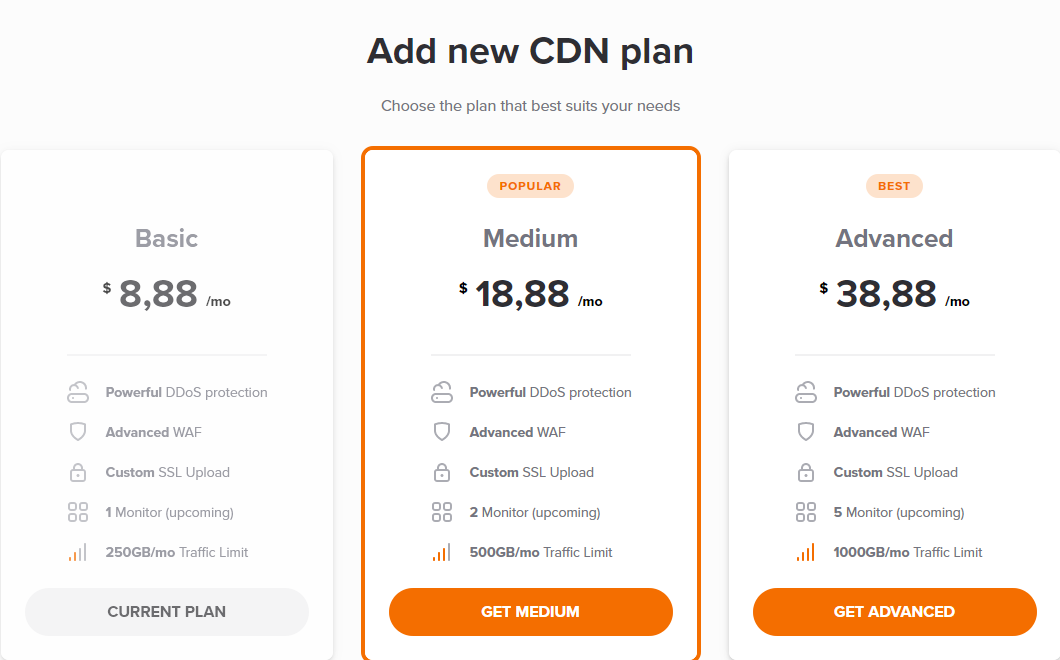Click the BEST badge on Advanced plan
The image size is (1060, 660).
pyautogui.click(x=894, y=186)
